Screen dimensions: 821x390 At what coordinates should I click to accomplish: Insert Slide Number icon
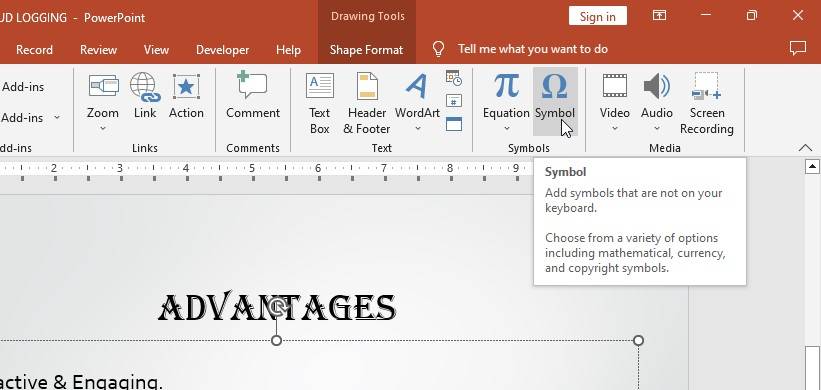pyautogui.click(x=454, y=101)
